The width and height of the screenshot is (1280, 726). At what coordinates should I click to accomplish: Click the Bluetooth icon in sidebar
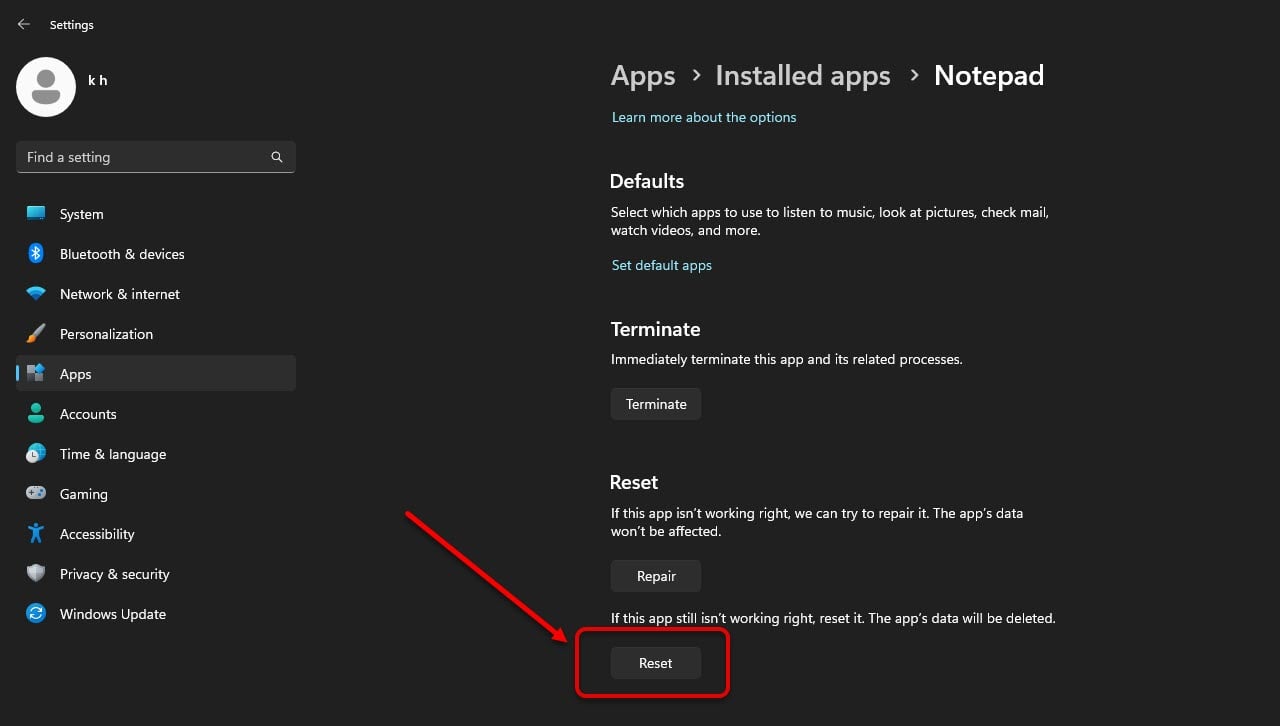coord(36,253)
